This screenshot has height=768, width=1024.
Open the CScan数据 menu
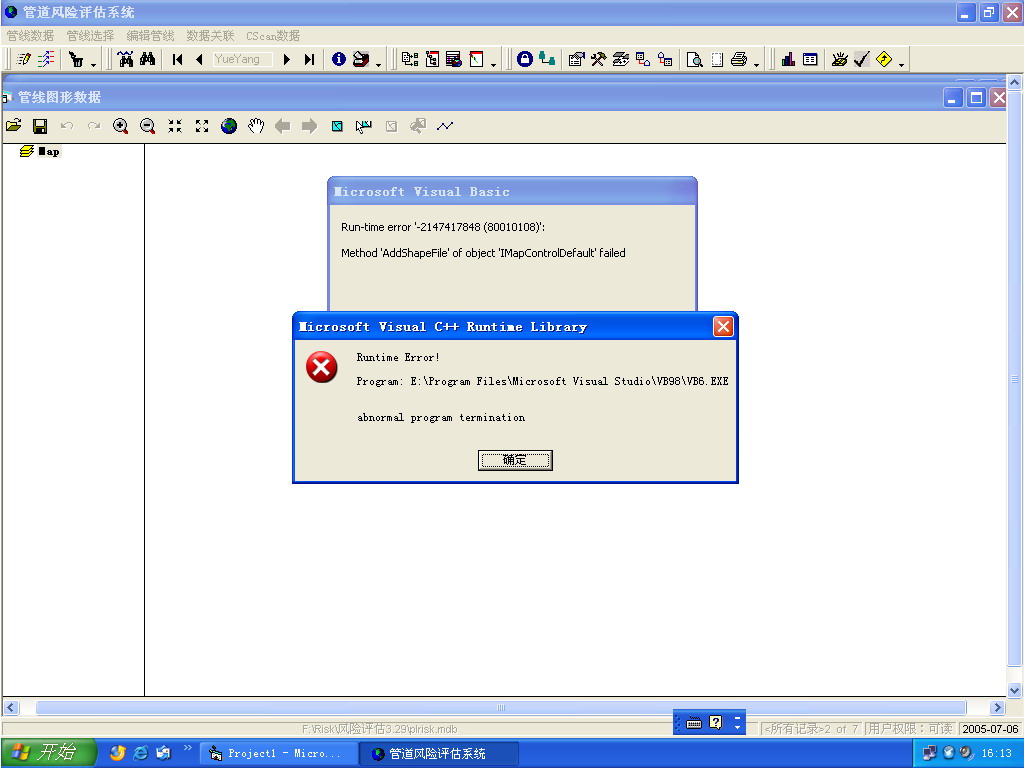click(x=273, y=36)
